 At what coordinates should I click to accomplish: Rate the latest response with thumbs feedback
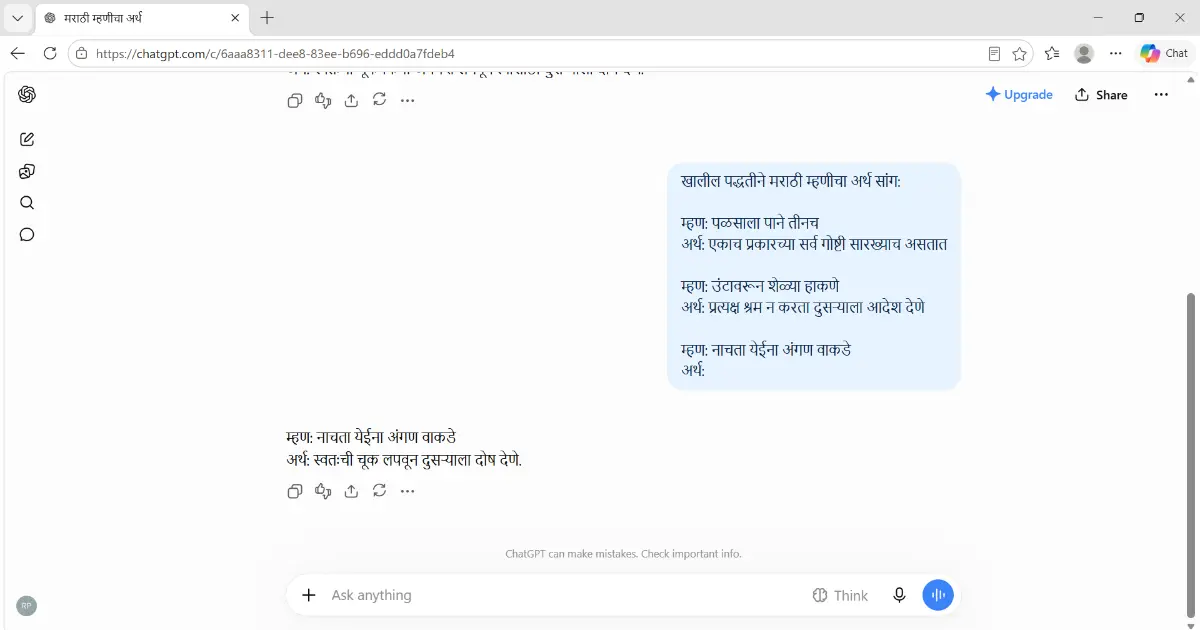(x=323, y=491)
